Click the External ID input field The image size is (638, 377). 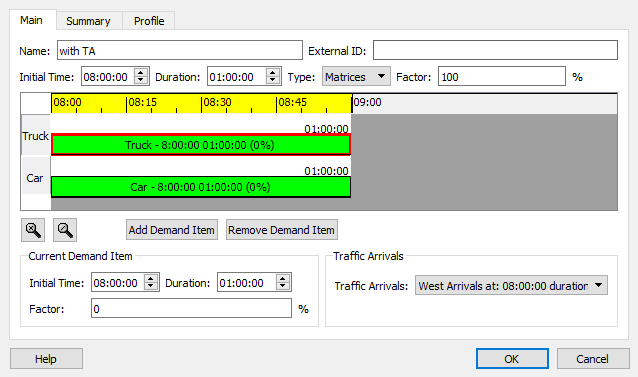(495, 50)
